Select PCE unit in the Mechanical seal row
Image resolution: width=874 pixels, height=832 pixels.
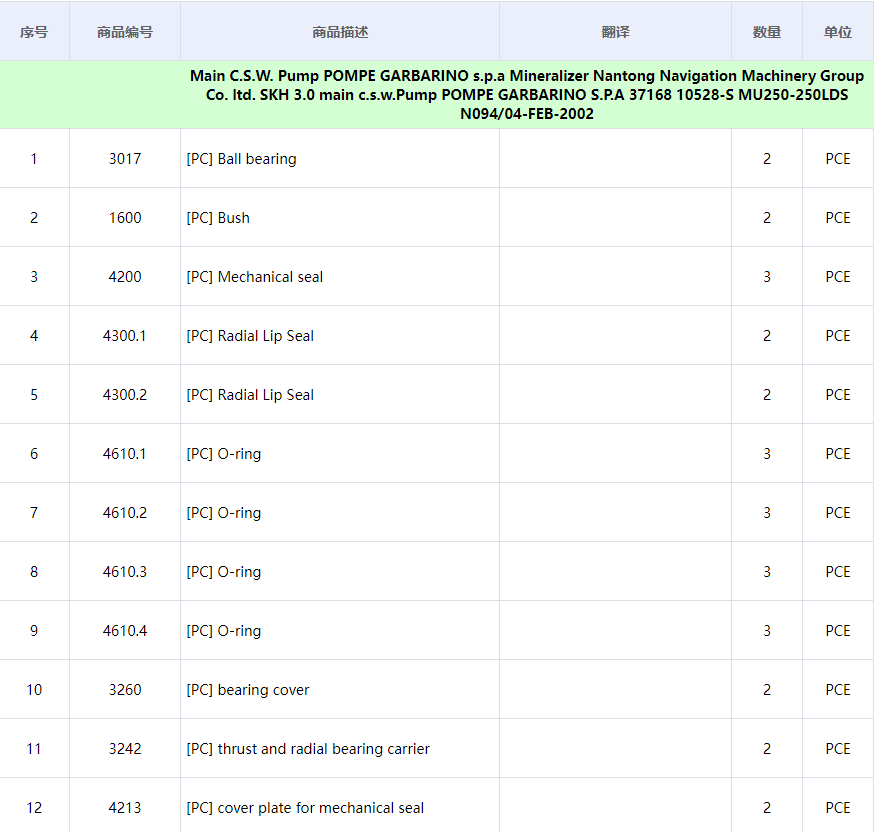[x=838, y=277]
